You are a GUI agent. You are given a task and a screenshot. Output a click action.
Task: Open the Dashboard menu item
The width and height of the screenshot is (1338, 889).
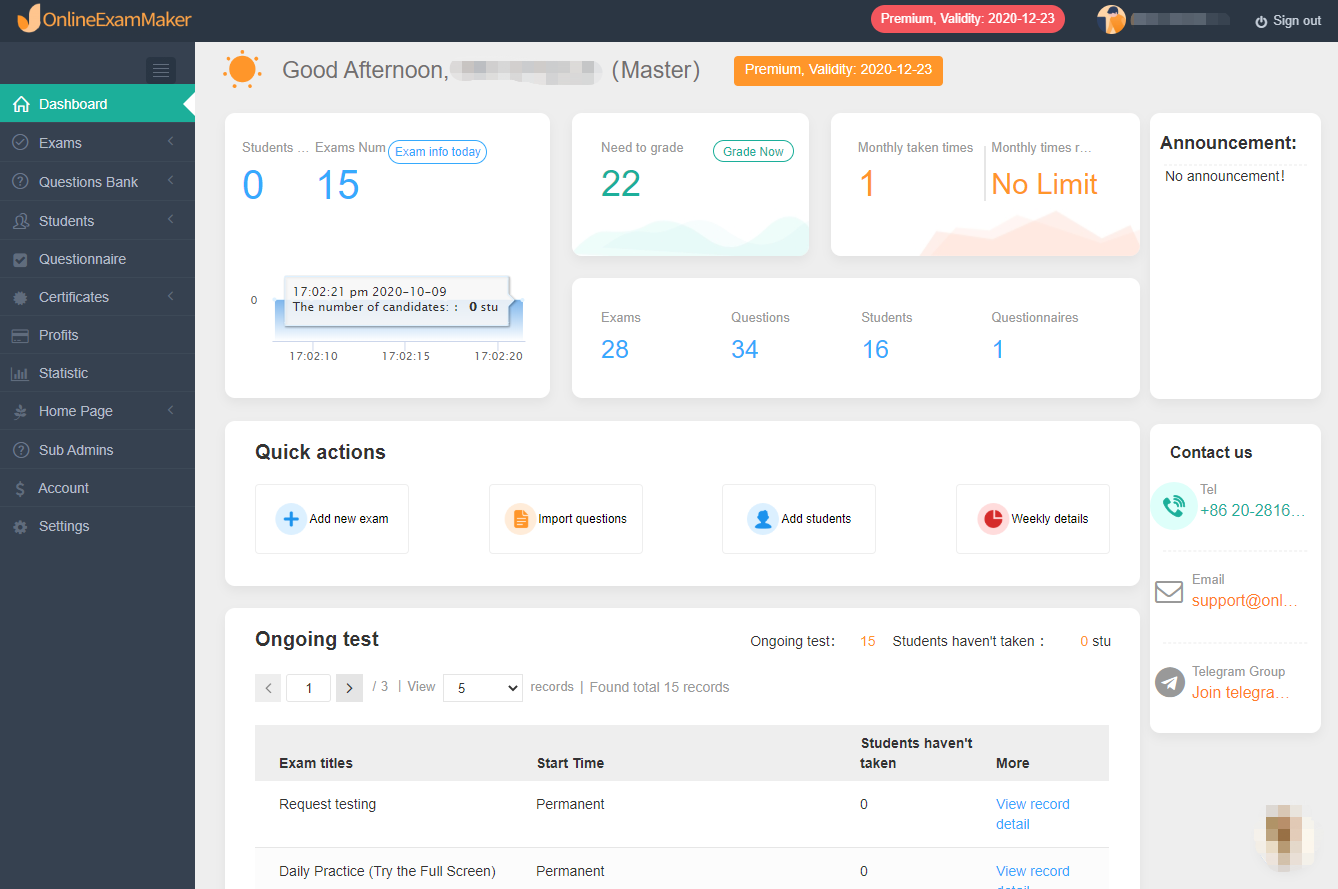[97, 104]
